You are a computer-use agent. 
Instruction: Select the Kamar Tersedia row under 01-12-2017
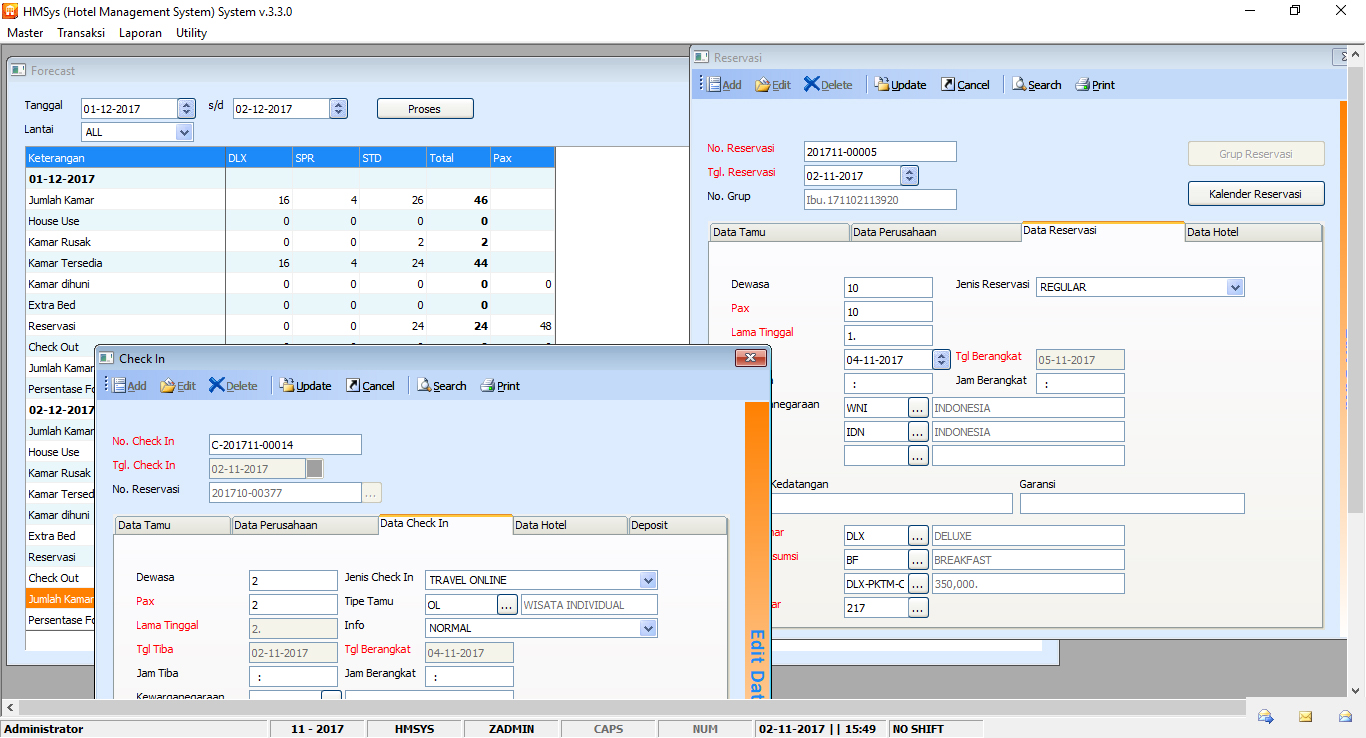coord(290,263)
